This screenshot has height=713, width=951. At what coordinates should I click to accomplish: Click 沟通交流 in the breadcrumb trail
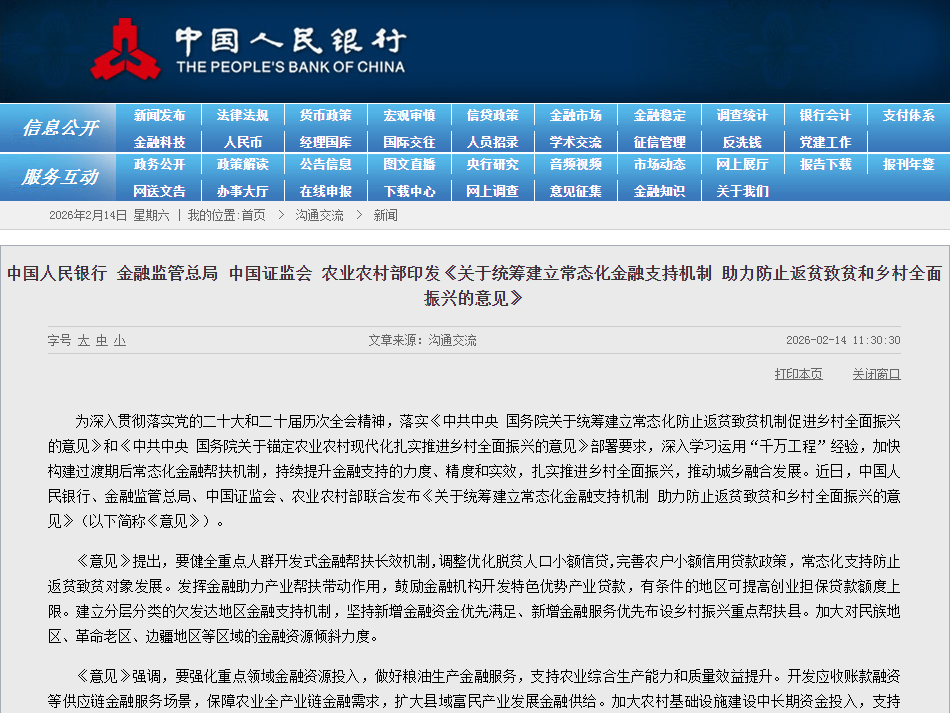(x=319, y=216)
